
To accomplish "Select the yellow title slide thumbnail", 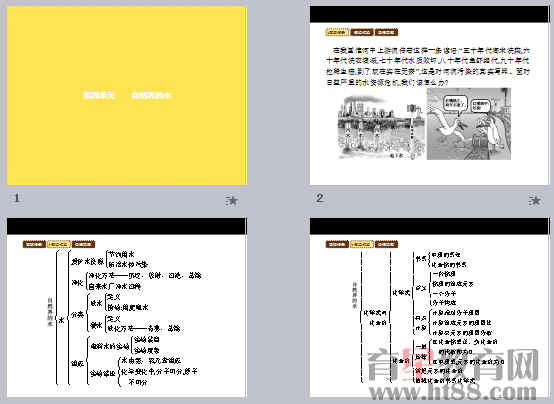I will tap(126, 95).
